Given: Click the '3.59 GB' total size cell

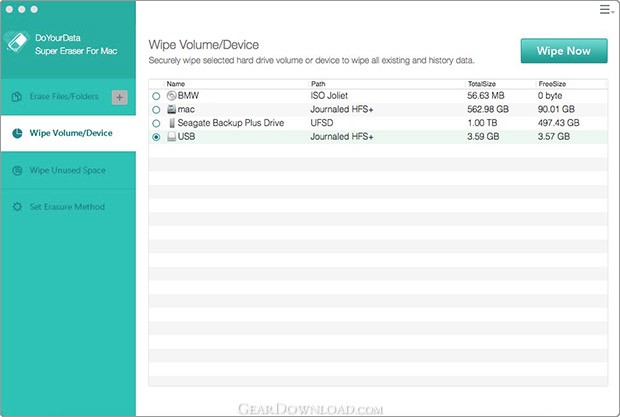Looking at the screenshot, I should point(483,137).
